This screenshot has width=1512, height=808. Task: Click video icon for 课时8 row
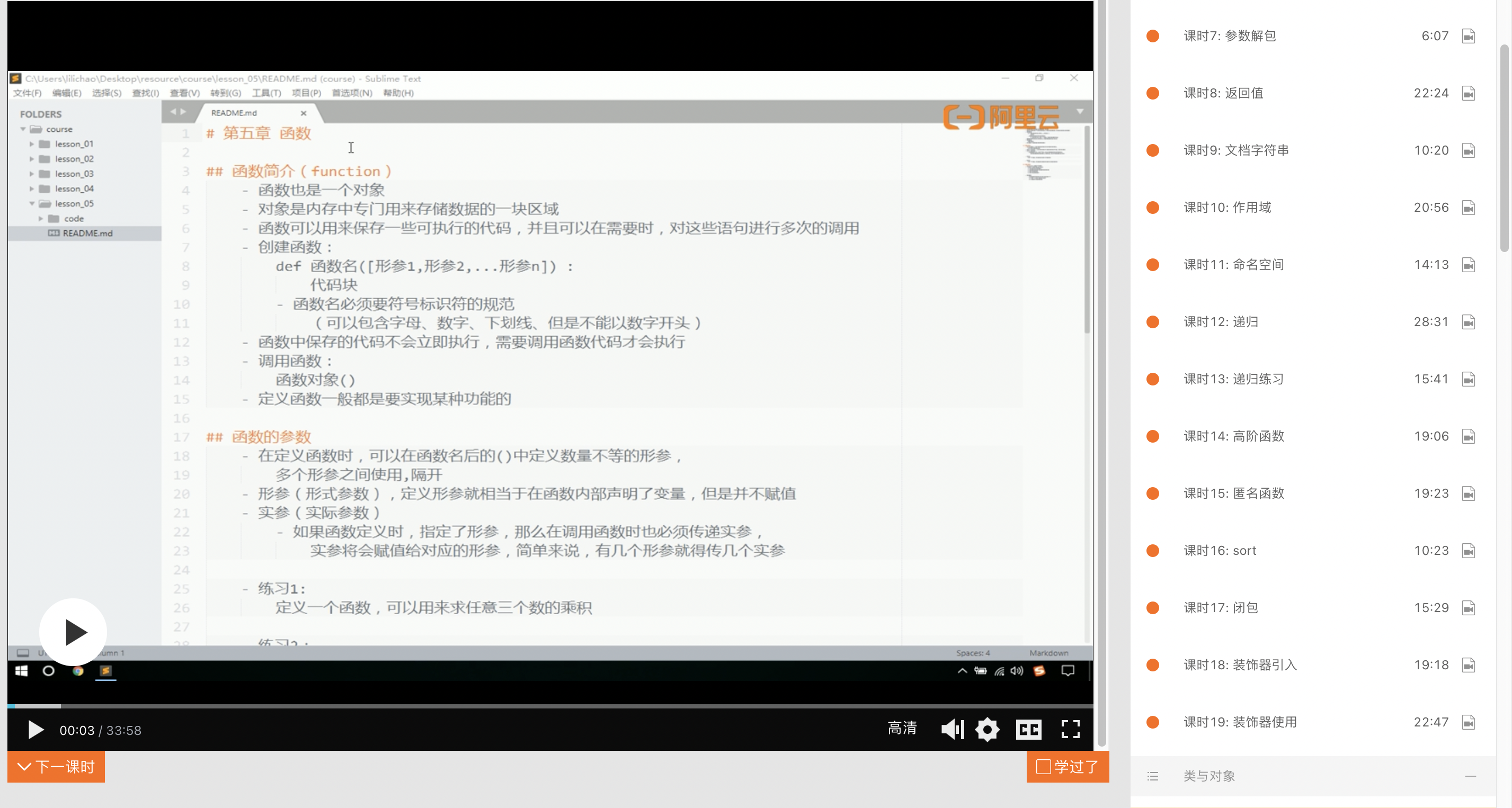pos(1468,93)
